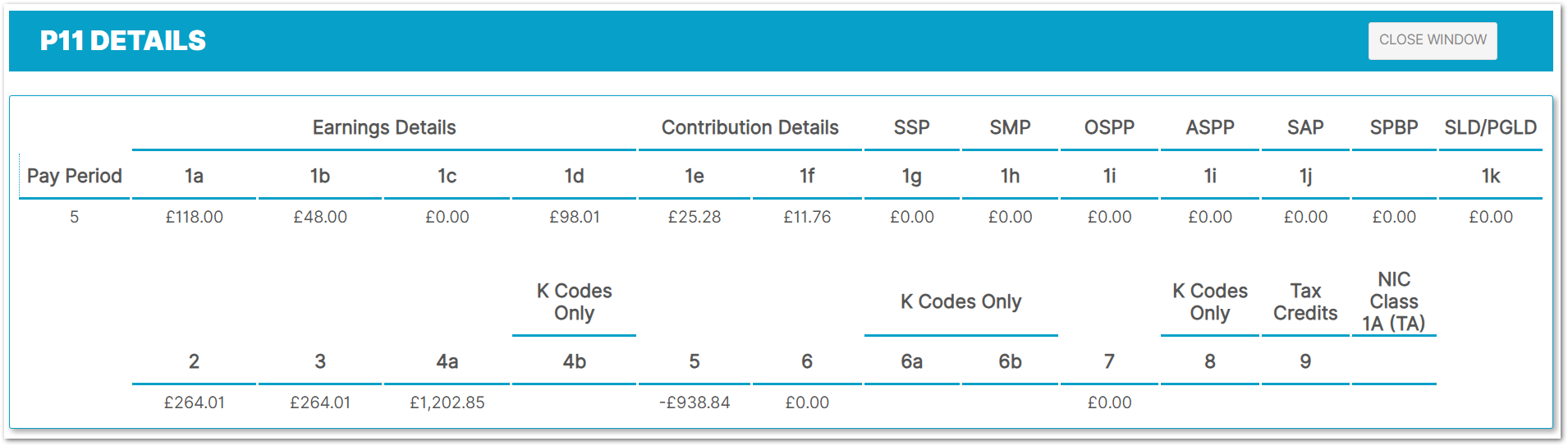Select the £98.01 value under 1d
This screenshot has height=446, width=1568.
pos(574,217)
